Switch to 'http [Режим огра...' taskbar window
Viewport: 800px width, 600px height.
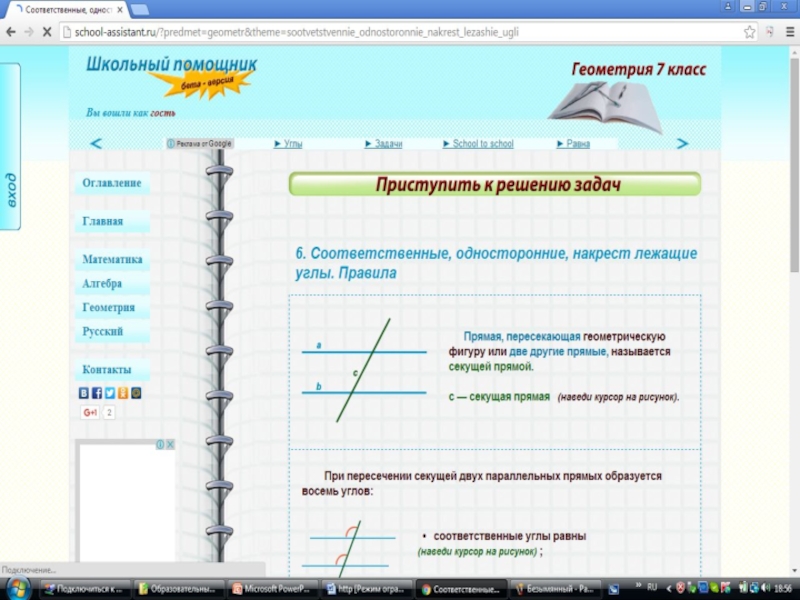366,589
